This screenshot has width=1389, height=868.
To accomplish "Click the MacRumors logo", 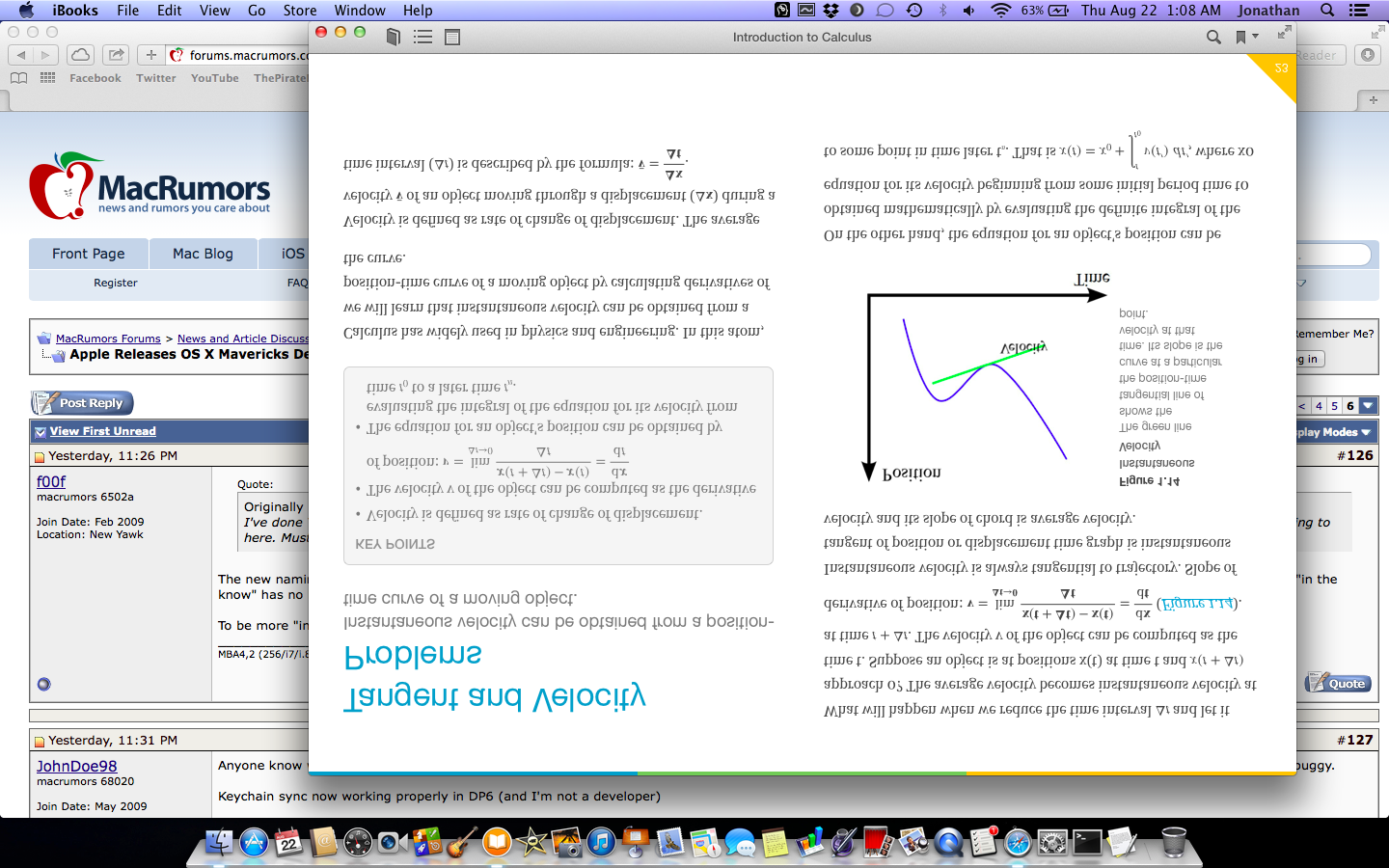I will [x=150, y=185].
